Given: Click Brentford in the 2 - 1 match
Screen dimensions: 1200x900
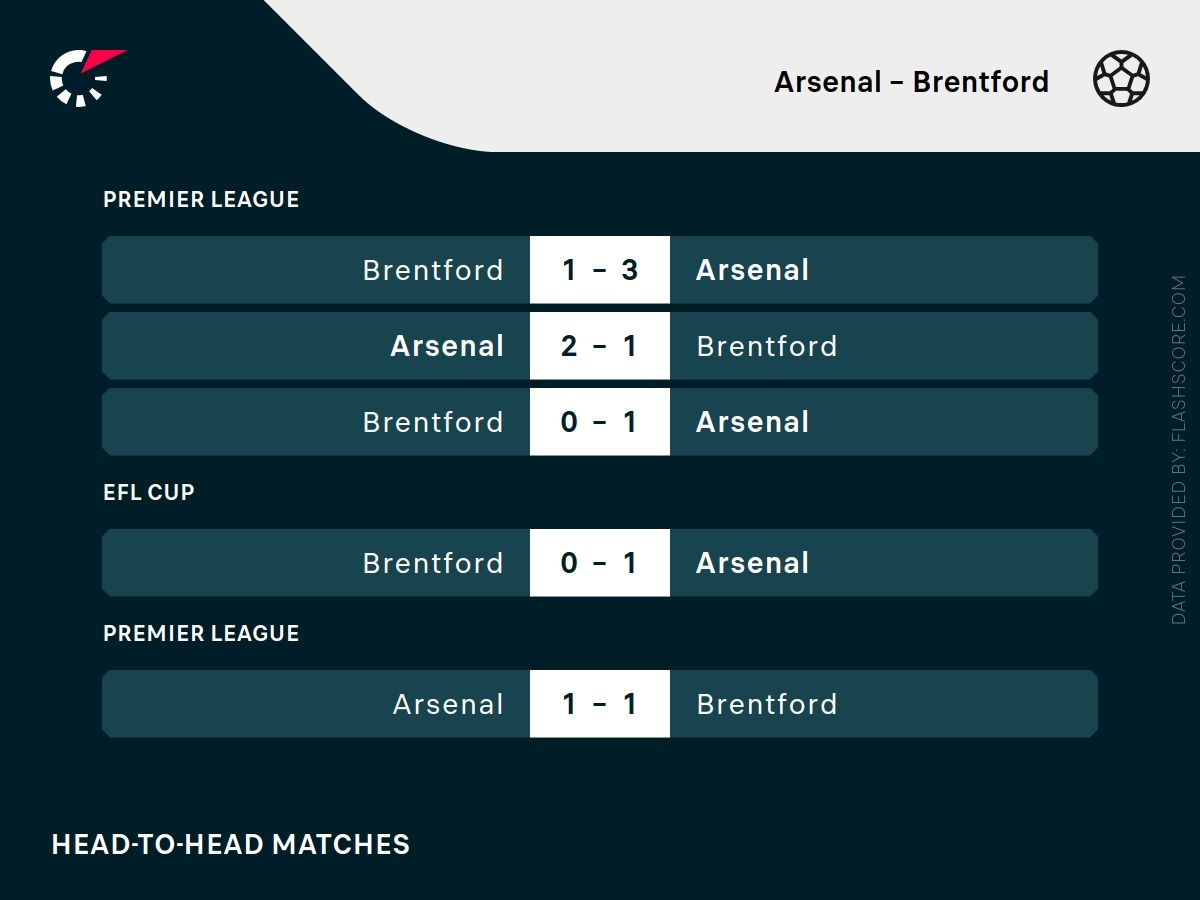Looking at the screenshot, I should click(x=766, y=346).
